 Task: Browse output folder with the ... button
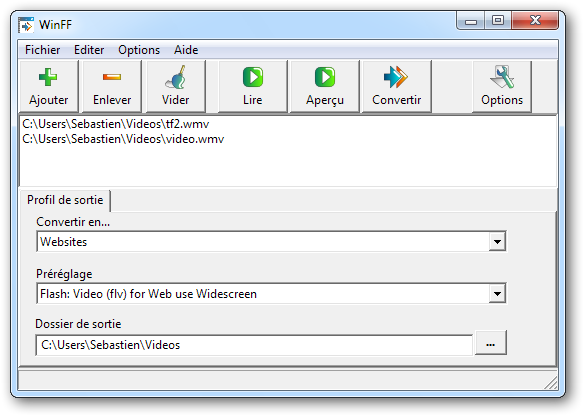pos(491,344)
